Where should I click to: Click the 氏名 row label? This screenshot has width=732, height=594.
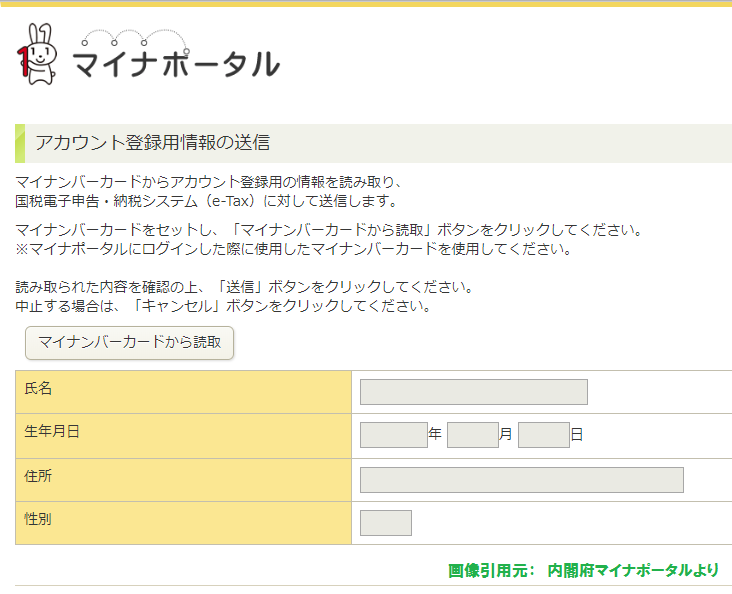coord(38,388)
